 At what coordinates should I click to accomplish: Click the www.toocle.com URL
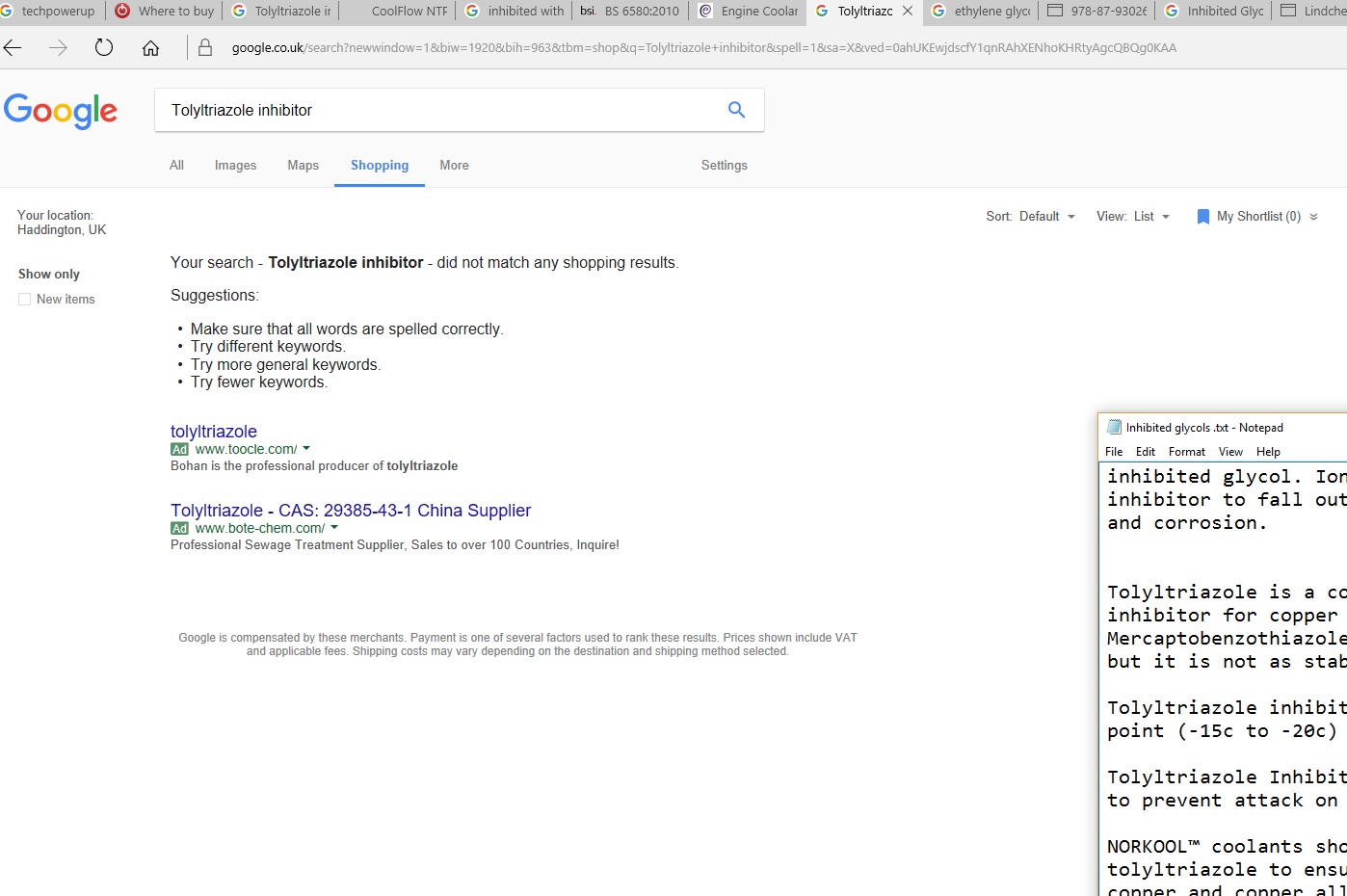[246, 449]
